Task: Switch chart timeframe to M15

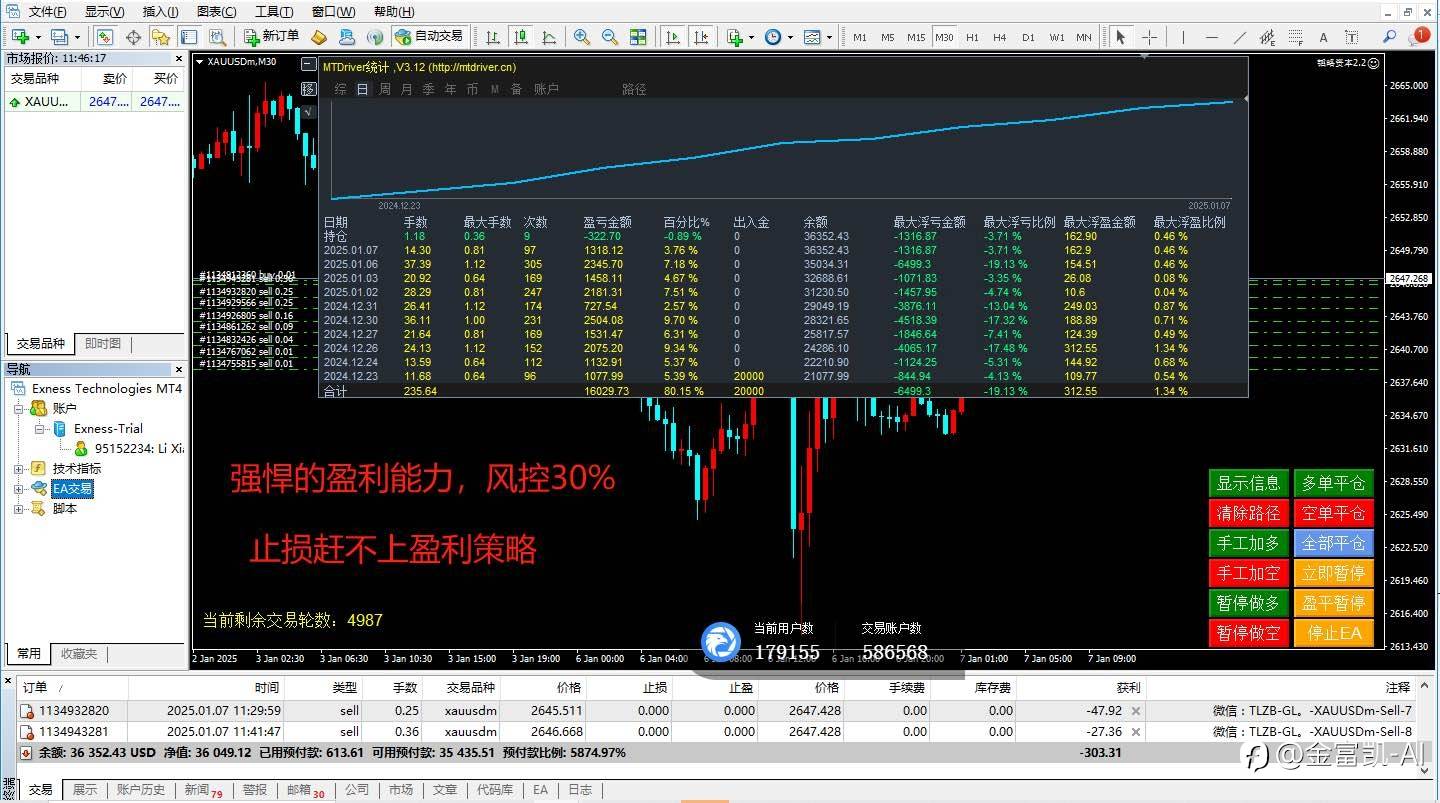Action: tap(916, 37)
